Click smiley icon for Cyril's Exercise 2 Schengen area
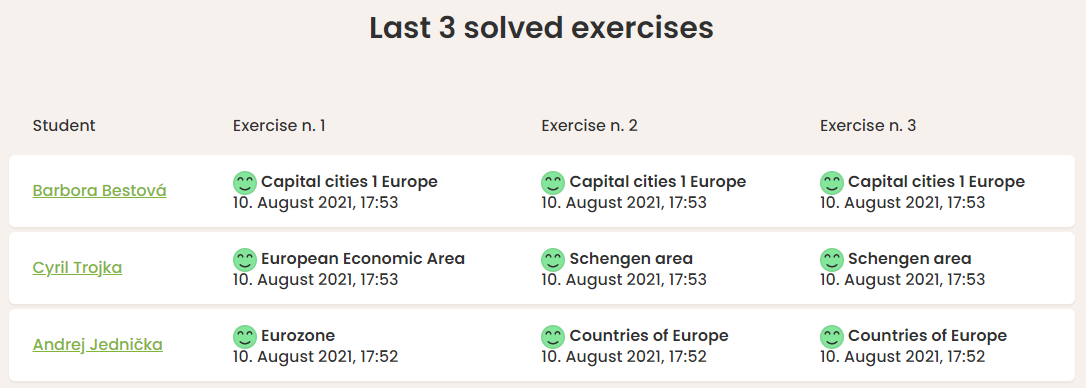The height and width of the screenshot is (388, 1086). 553,260
